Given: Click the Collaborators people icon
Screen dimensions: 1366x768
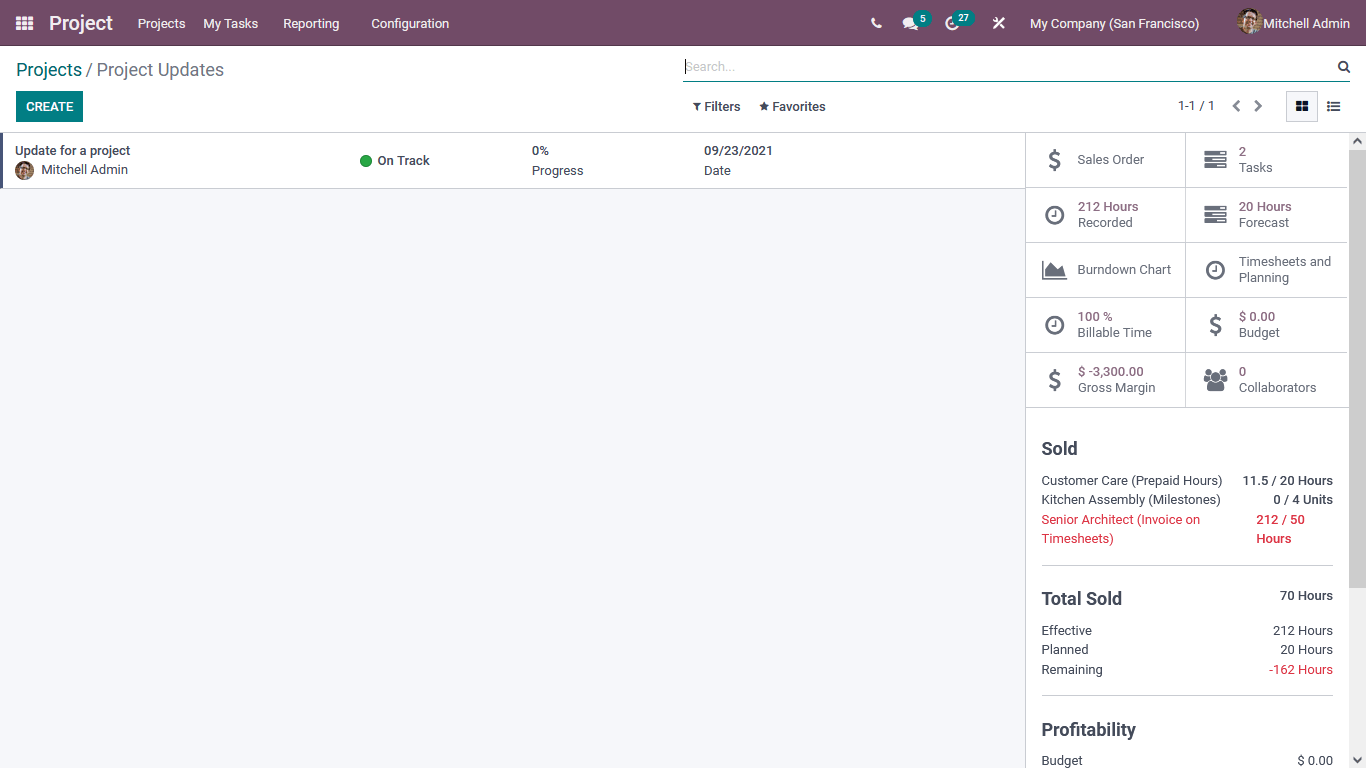Looking at the screenshot, I should [x=1215, y=380].
